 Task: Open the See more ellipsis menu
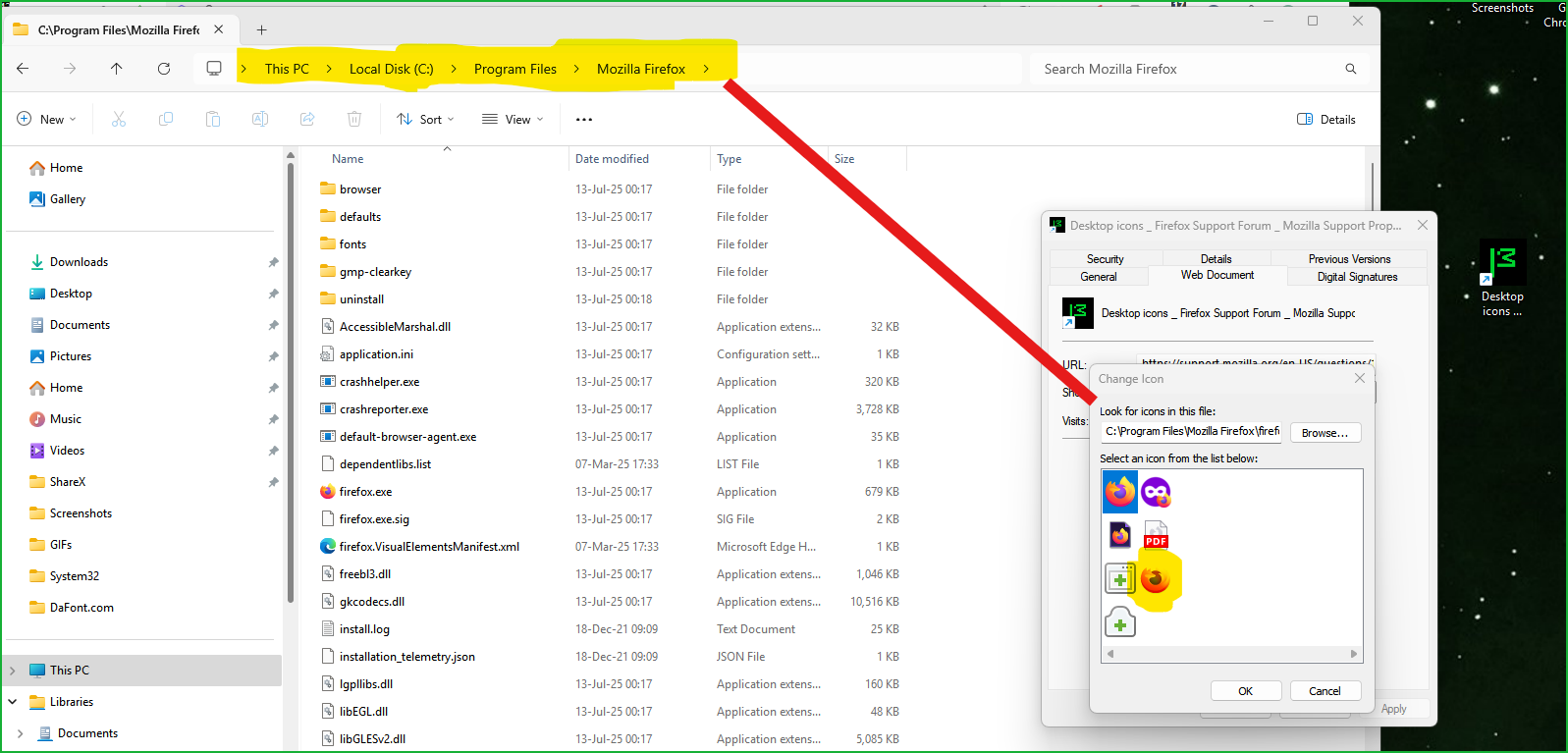point(584,119)
